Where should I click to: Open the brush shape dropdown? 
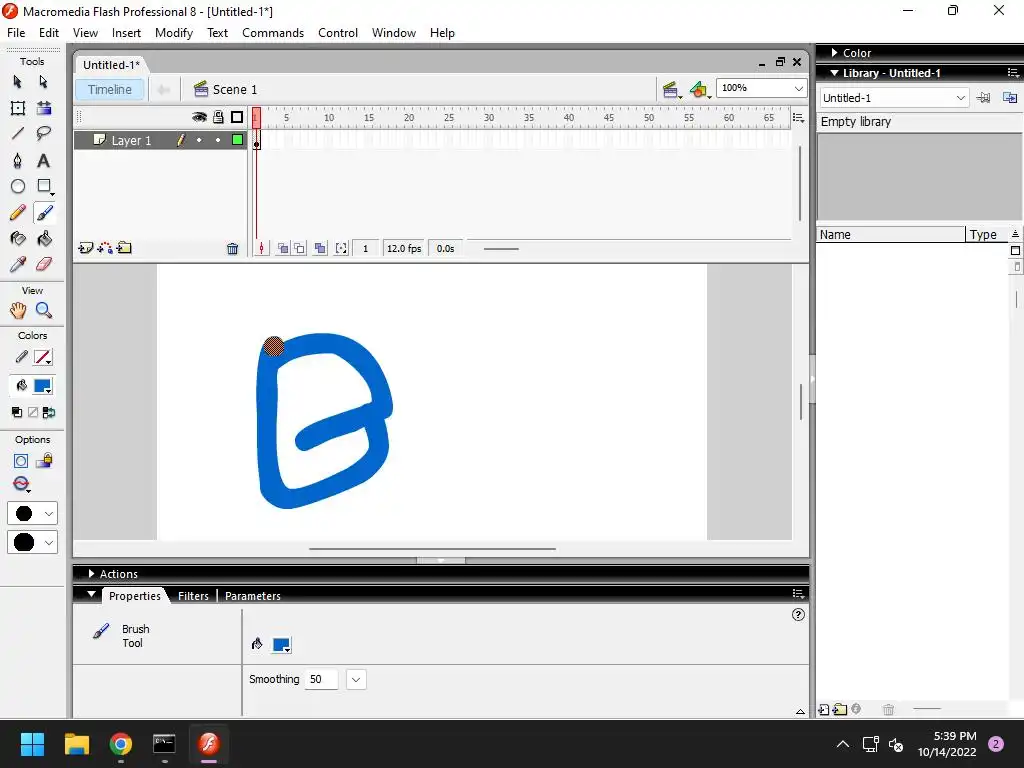[x=32, y=542]
